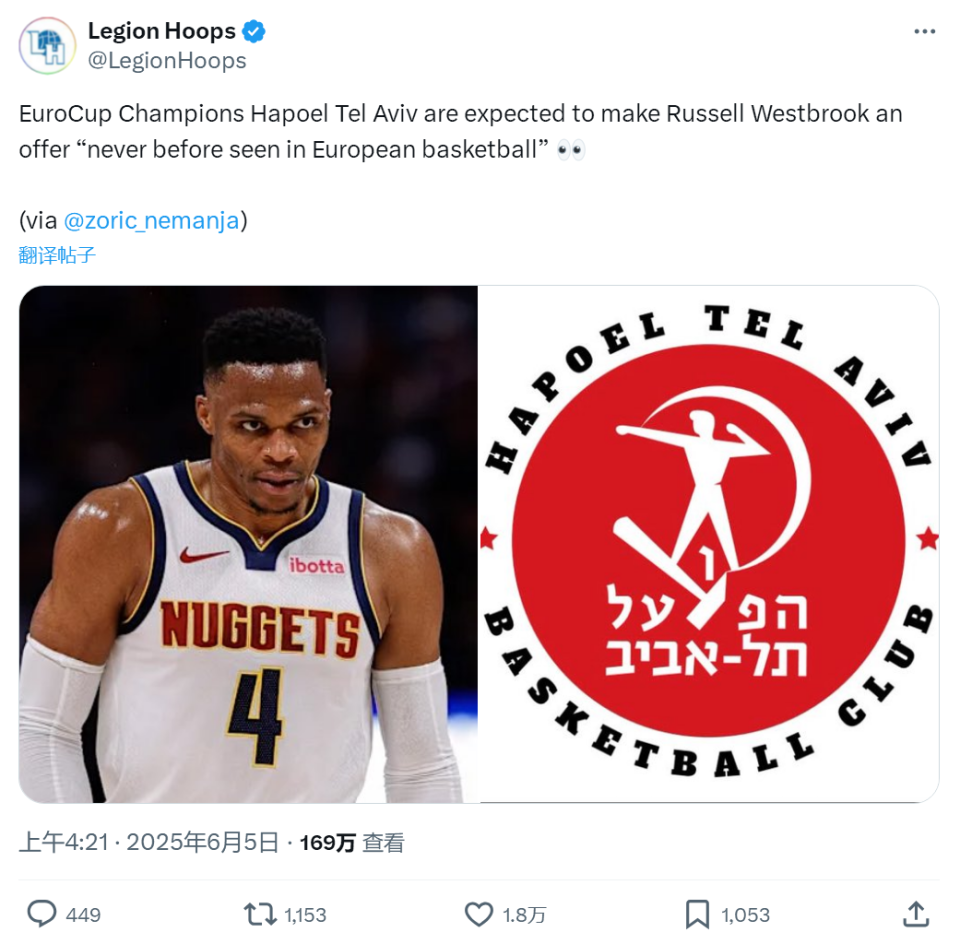Click the 169万 查看 view count
This screenshot has height=944, width=960.
point(352,843)
